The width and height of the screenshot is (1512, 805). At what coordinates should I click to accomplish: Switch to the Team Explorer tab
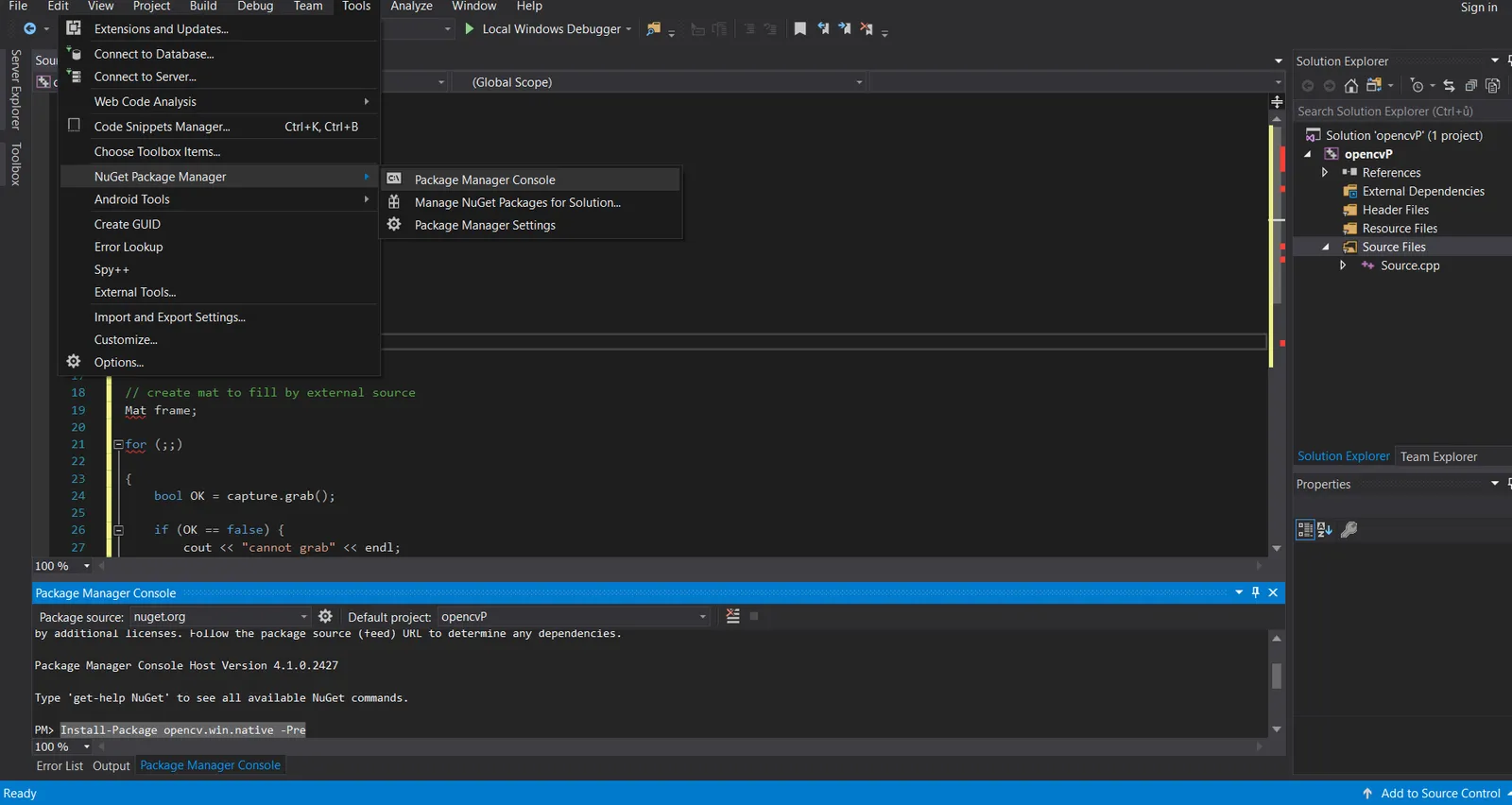[1438, 456]
